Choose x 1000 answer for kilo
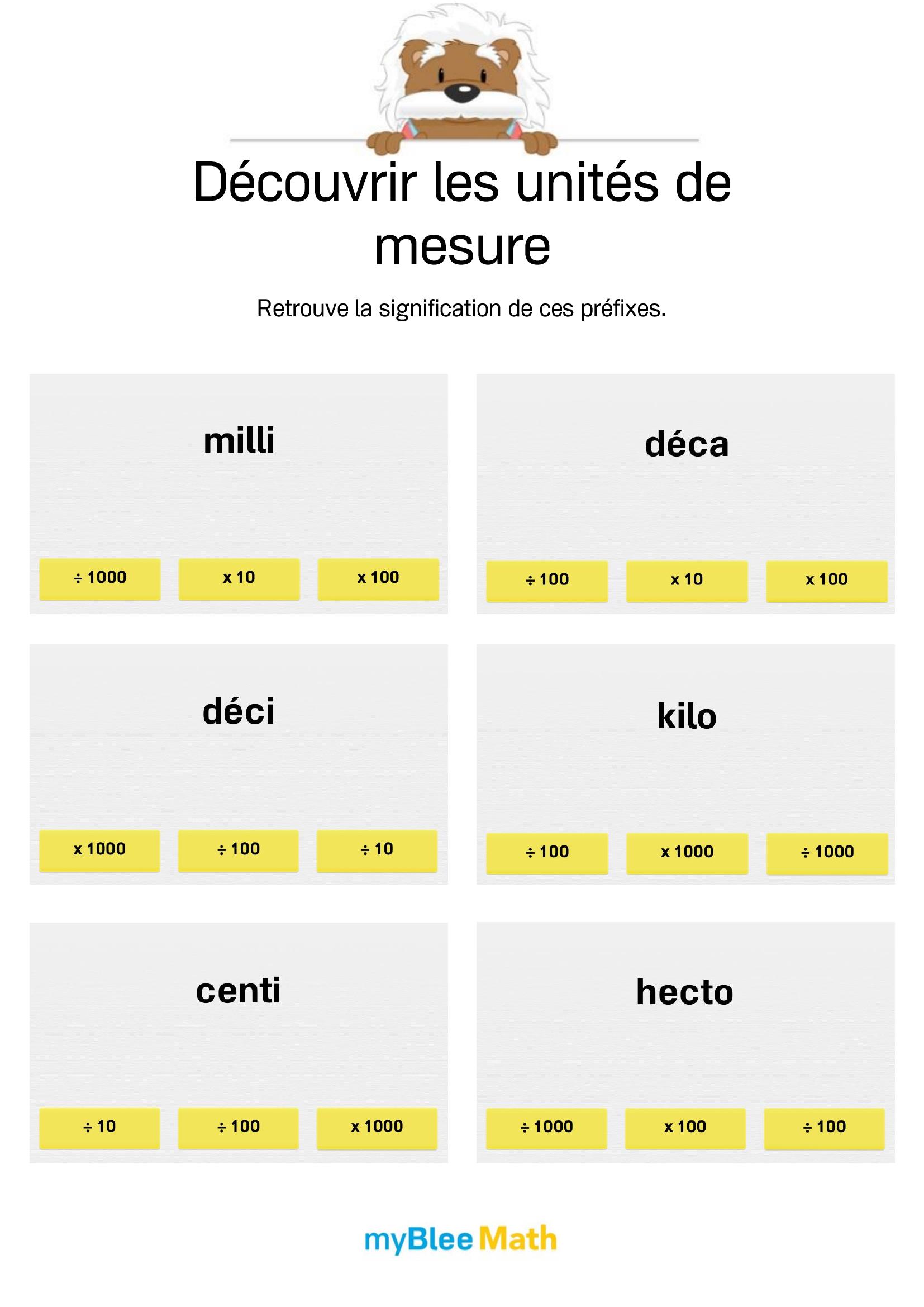This screenshot has height=1307, width=924. pos(687,853)
